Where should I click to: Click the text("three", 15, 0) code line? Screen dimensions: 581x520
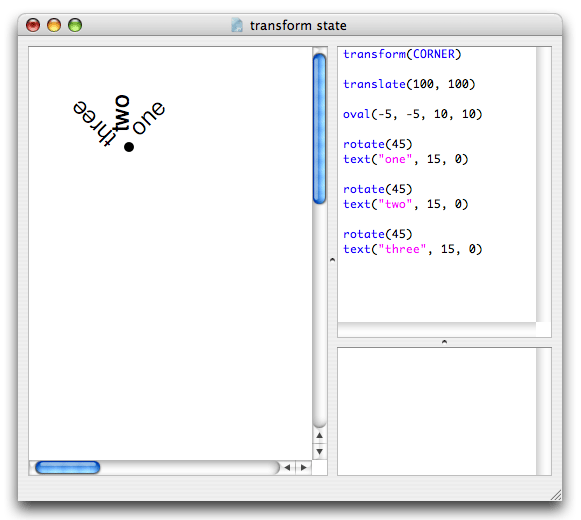[412, 249]
